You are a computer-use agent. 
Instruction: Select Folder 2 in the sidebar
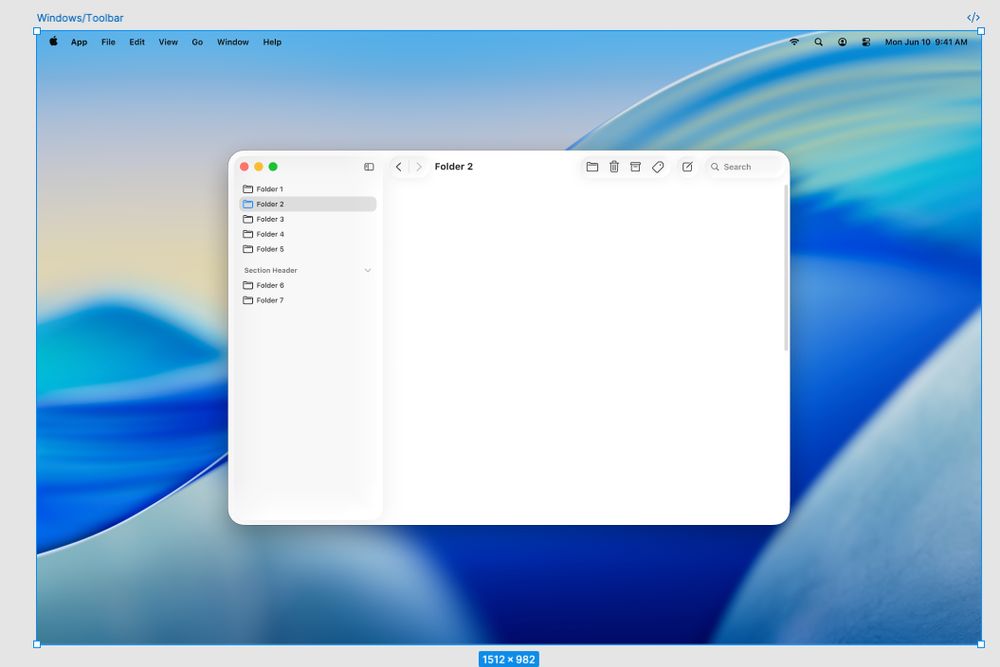pyautogui.click(x=307, y=204)
